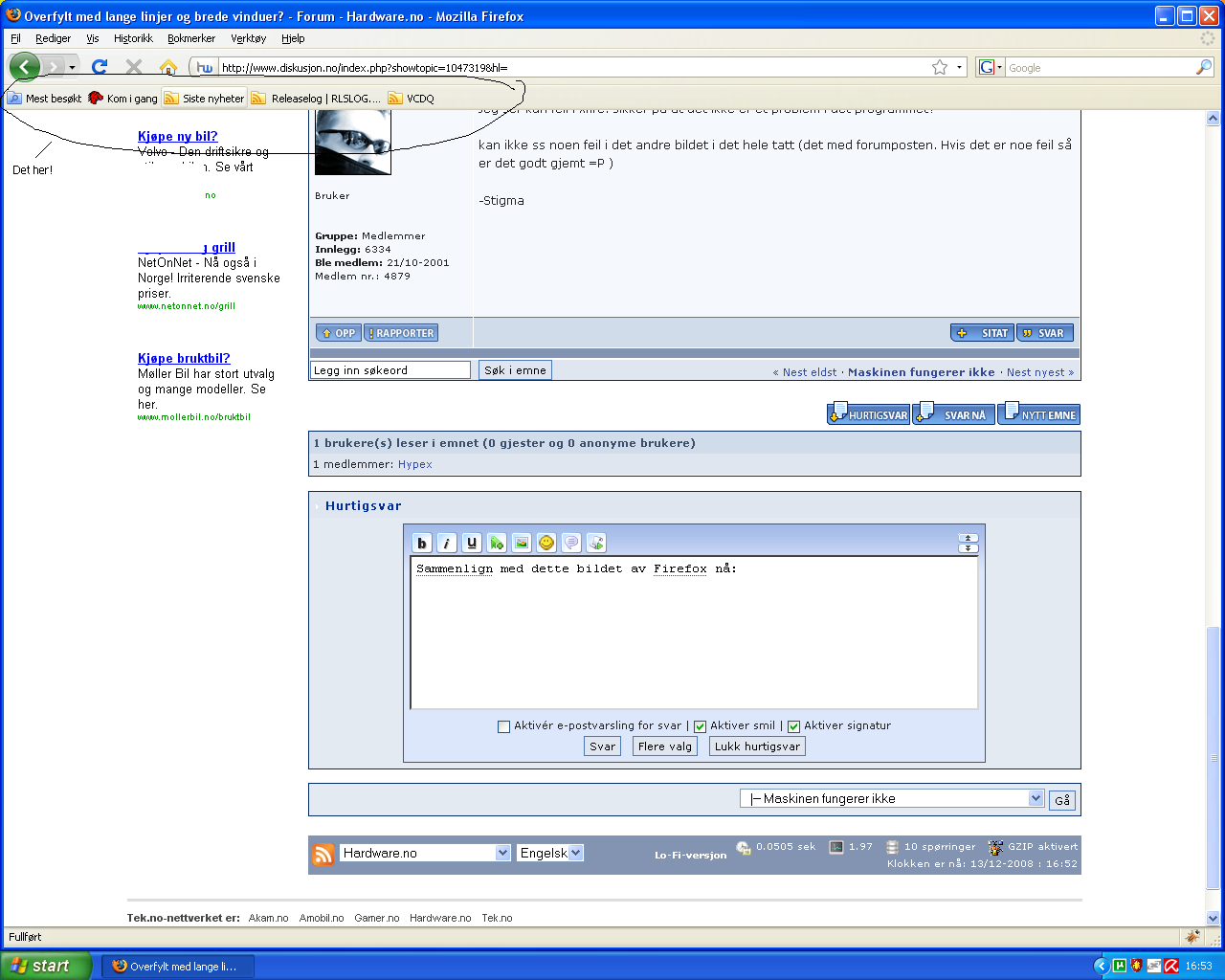The width and height of the screenshot is (1225, 980).
Task: Open the Rediger menu
Action: coord(53,38)
